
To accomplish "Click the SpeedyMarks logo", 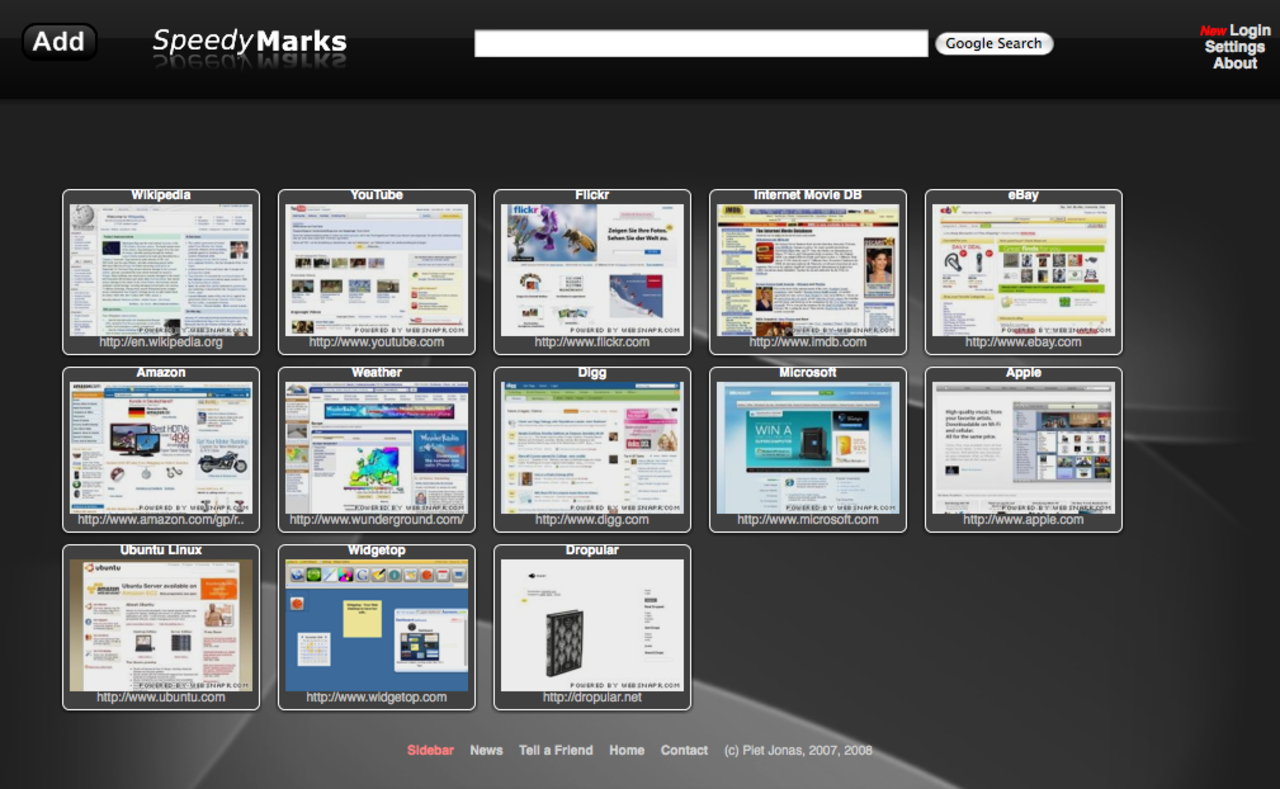I will tap(249, 42).
